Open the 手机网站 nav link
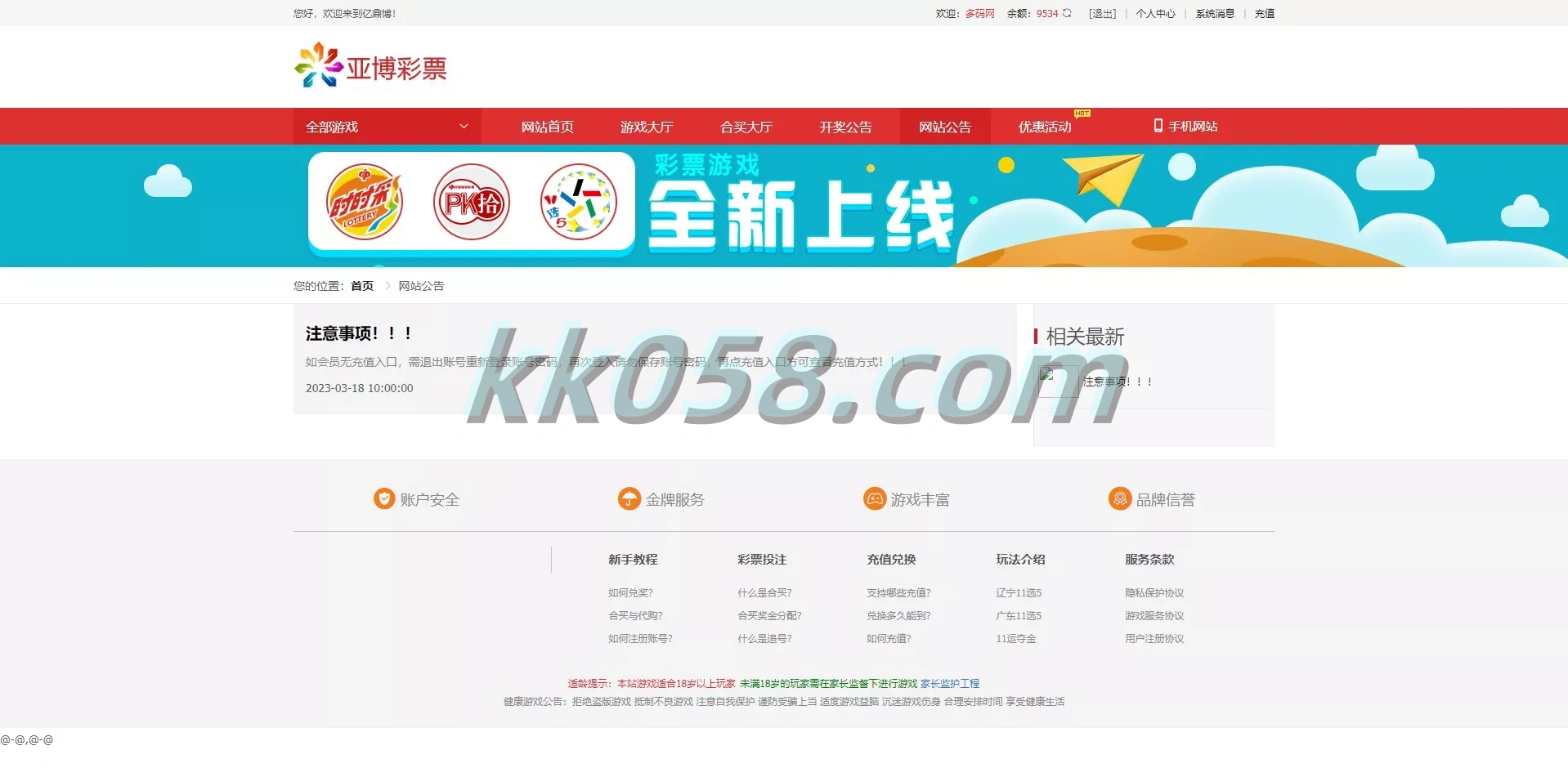This screenshot has width=1568, height=768. click(1193, 127)
